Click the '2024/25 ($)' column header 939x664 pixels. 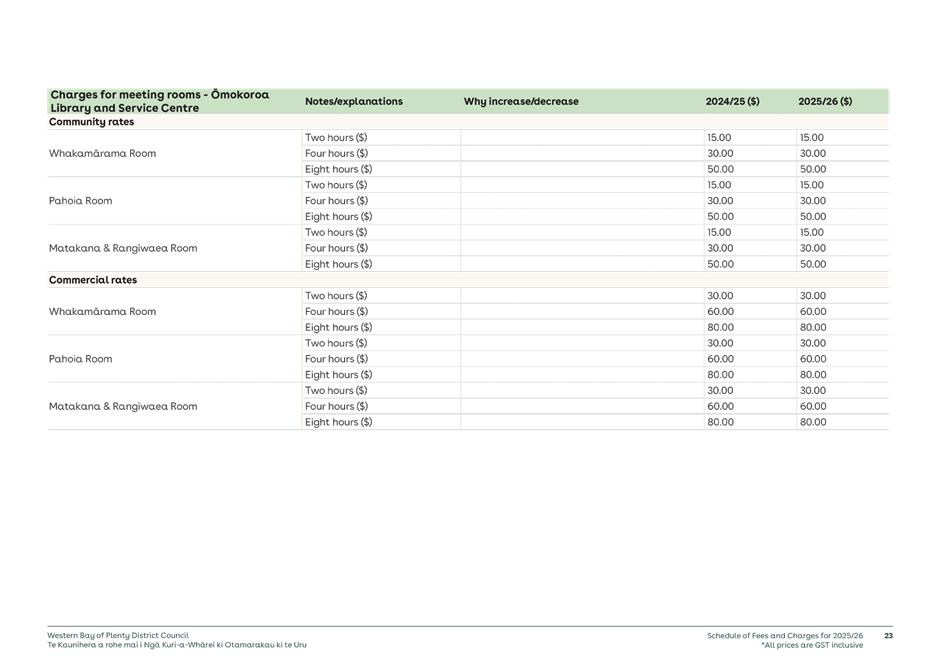click(732, 101)
